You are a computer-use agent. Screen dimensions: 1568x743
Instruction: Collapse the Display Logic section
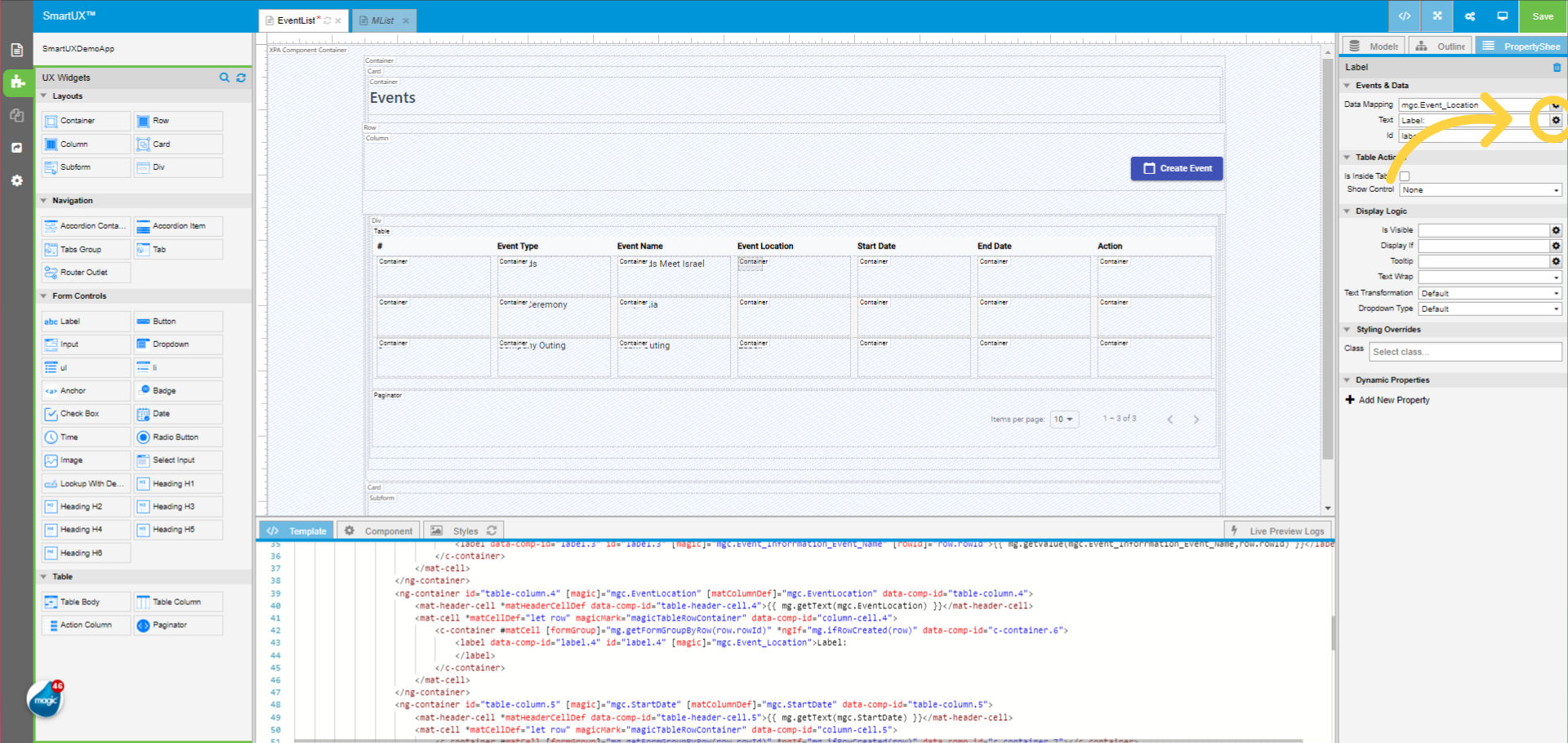point(1347,211)
